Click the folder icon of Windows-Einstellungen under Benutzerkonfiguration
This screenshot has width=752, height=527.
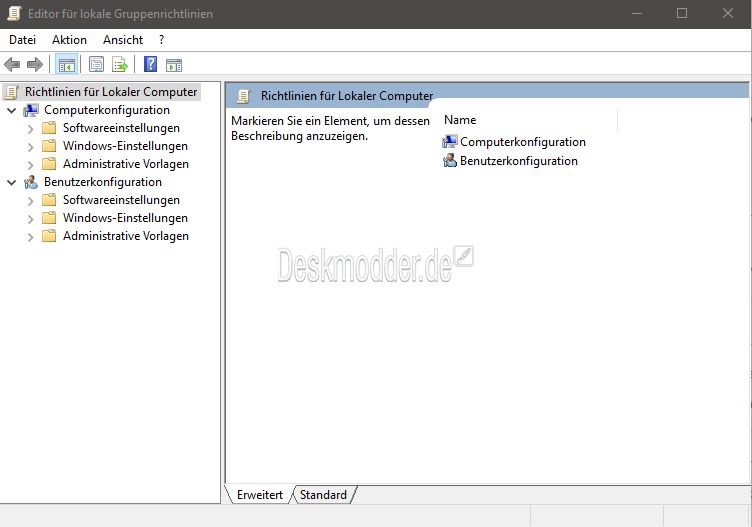(49, 218)
